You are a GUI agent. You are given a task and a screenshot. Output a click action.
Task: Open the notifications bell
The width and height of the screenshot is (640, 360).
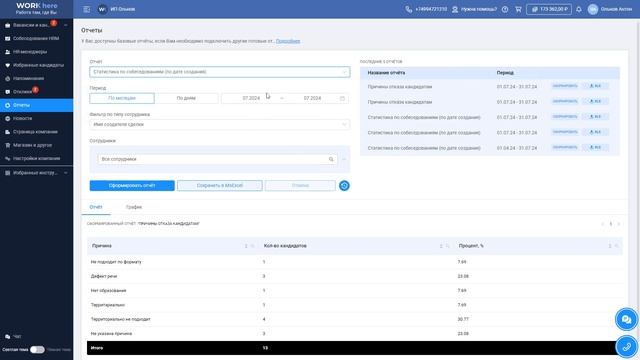pos(579,9)
